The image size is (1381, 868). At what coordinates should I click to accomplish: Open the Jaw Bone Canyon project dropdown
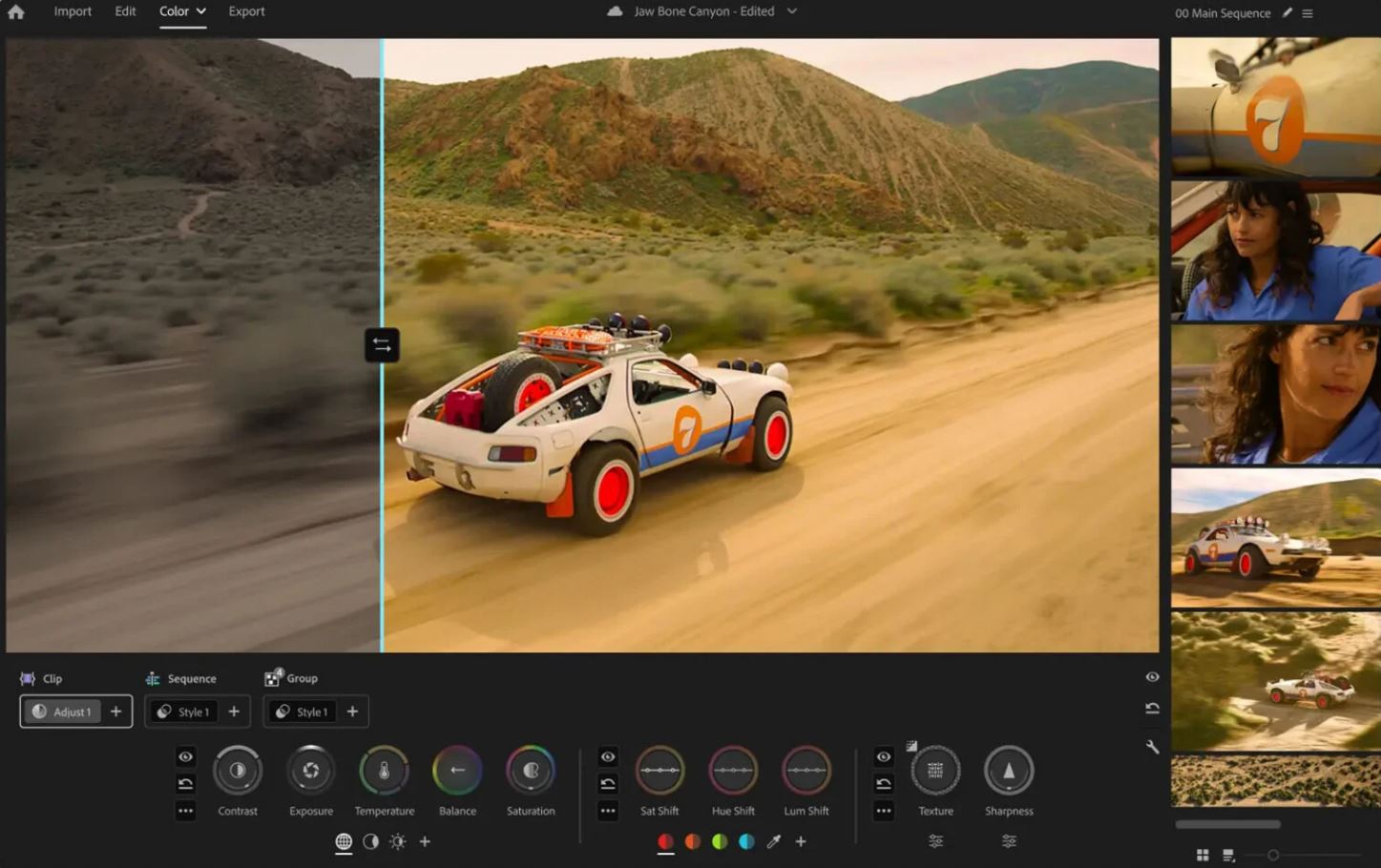tap(790, 11)
